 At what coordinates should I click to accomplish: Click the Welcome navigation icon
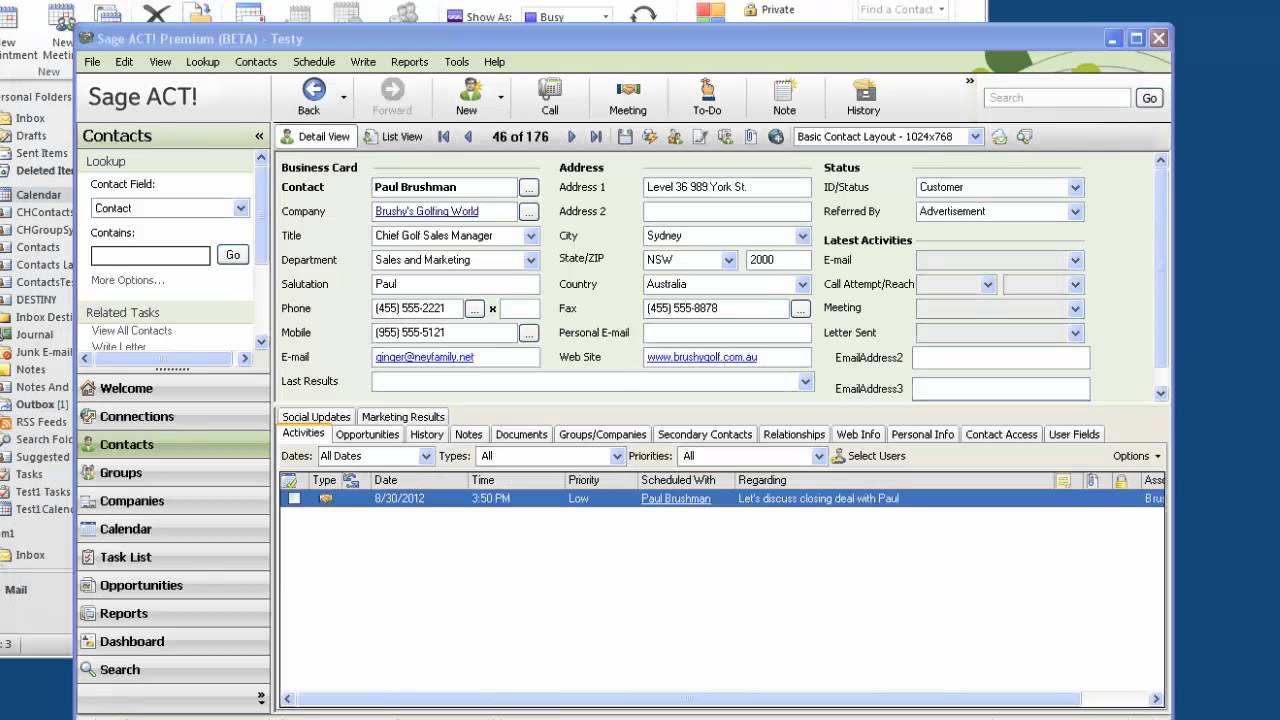[x=89, y=388]
